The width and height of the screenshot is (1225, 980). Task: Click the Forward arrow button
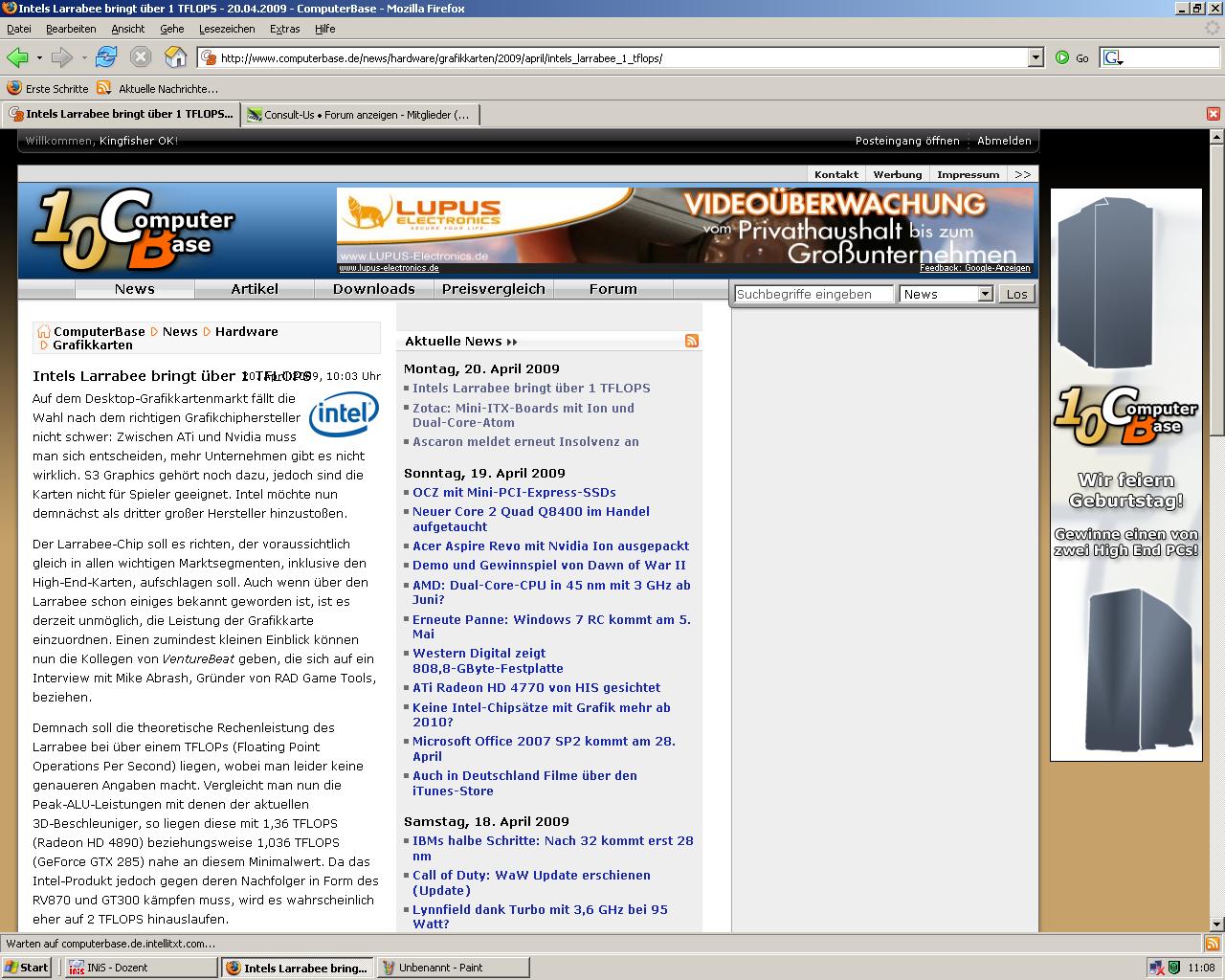click(62, 57)
